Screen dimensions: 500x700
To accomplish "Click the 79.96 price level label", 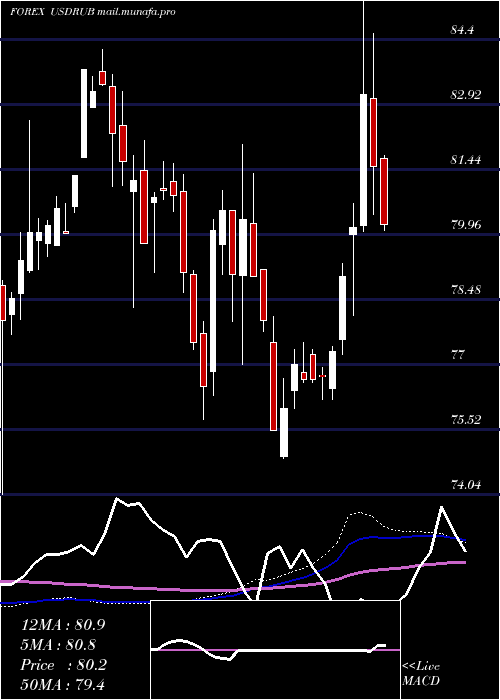I will tap(466, 224).
